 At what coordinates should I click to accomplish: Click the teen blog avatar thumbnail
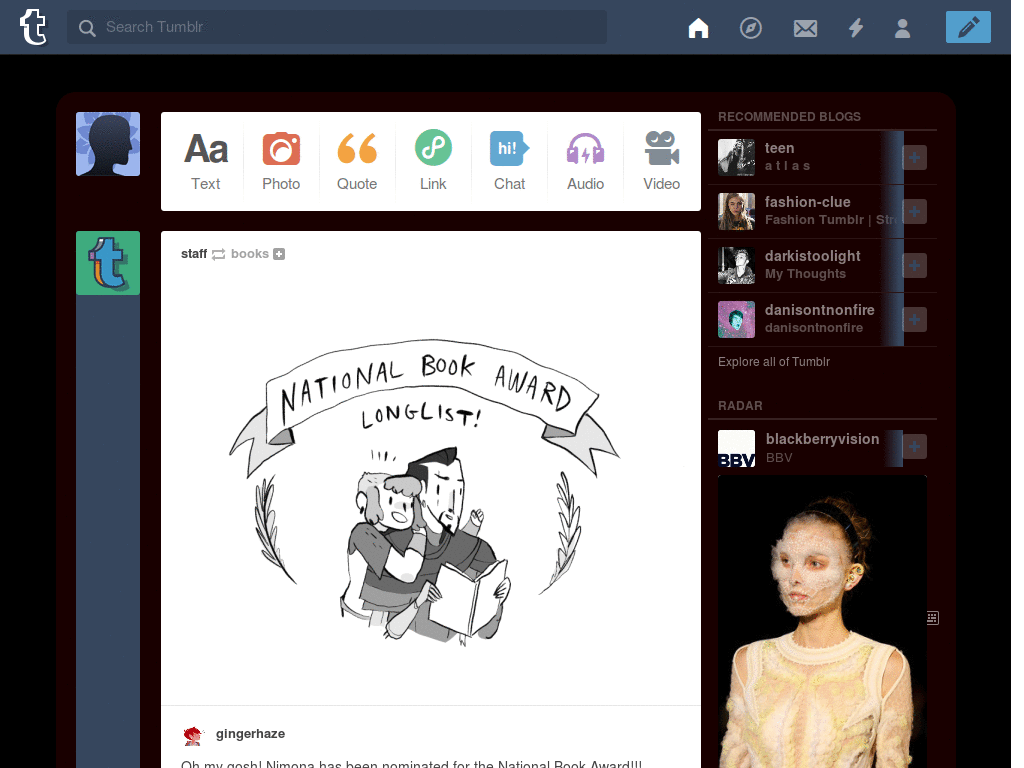(736, 157)
